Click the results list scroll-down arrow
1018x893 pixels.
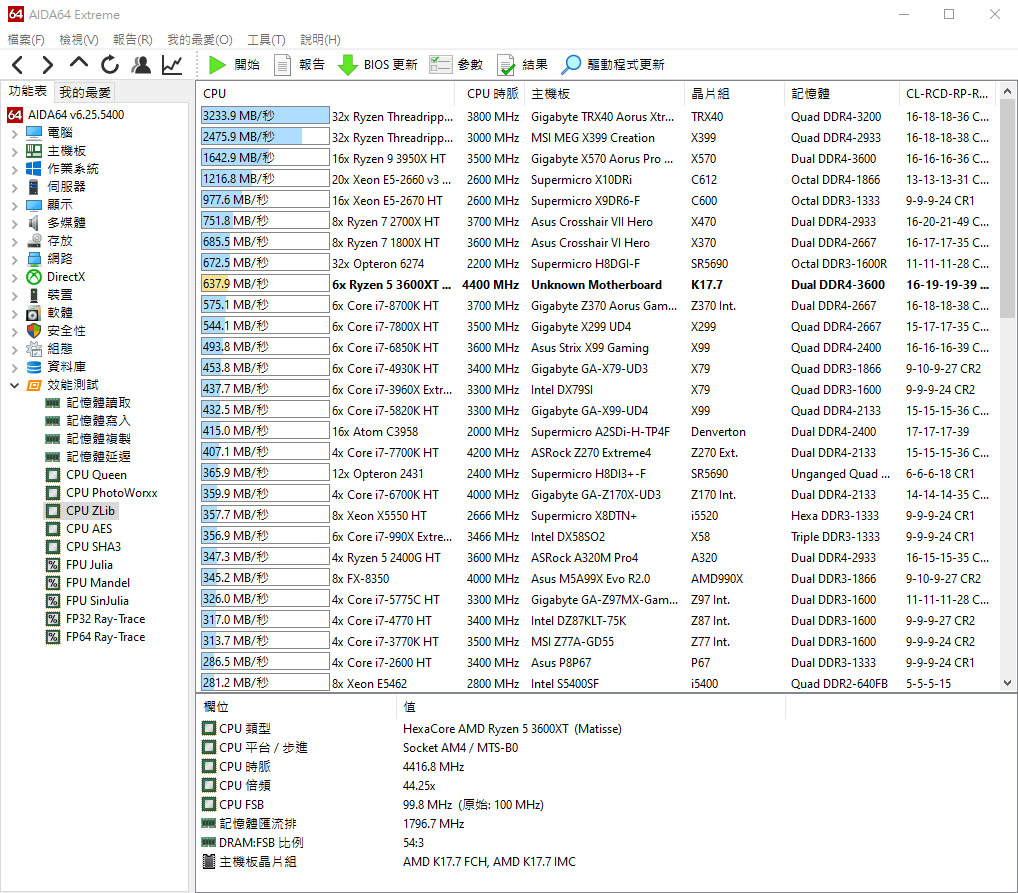[1007, 683]
